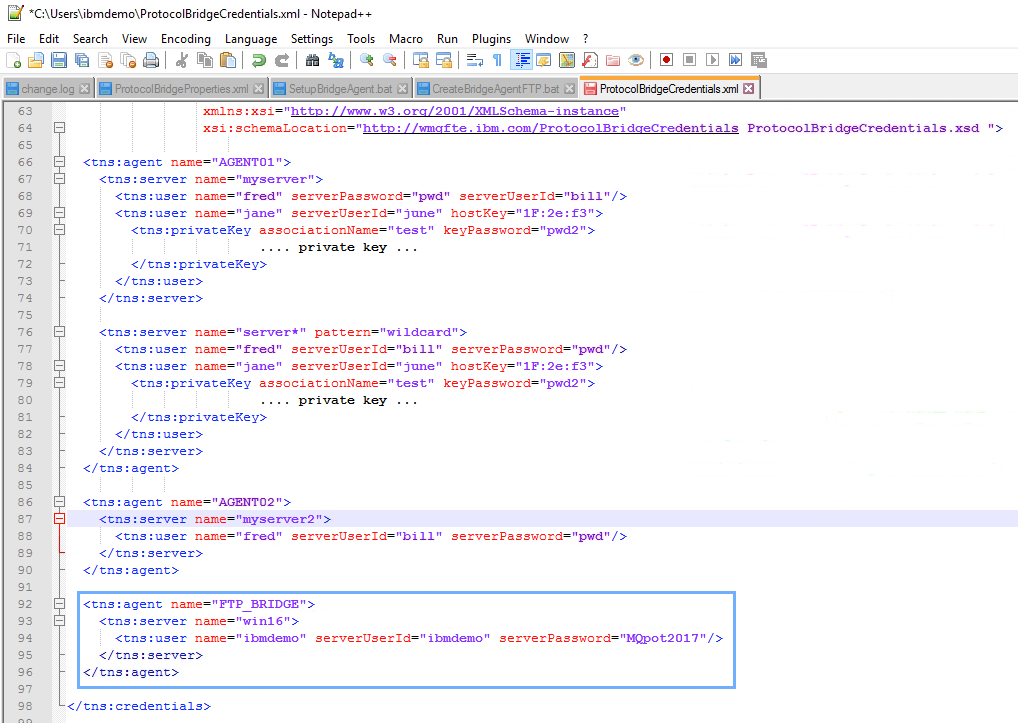Collapse the win16 server fold on line 93
Screen dimensions: 1018x723
[59, 620]
